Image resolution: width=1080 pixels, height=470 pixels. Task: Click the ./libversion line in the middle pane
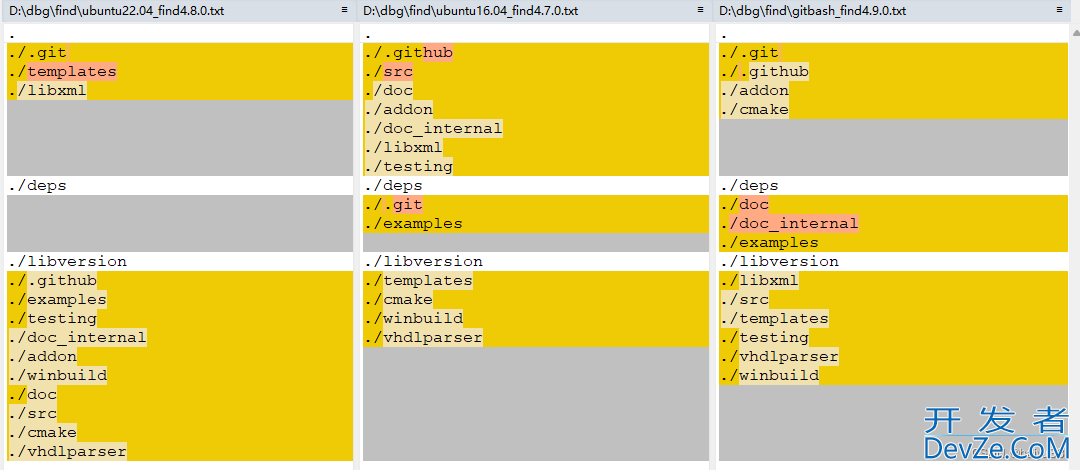point(423,262)
